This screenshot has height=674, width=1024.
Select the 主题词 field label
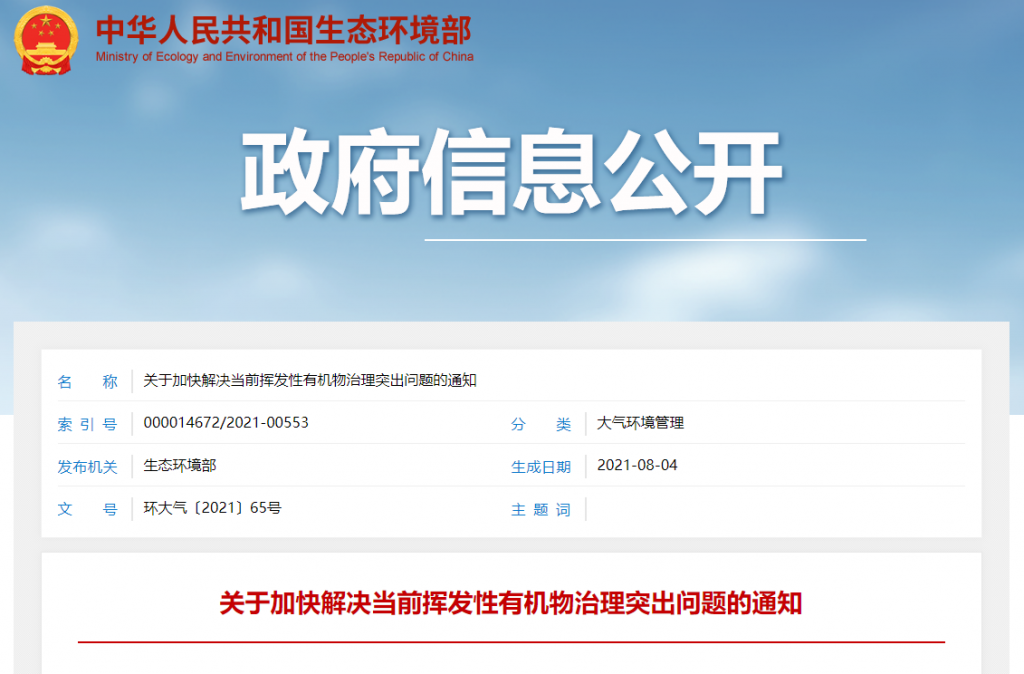point(541,510)
